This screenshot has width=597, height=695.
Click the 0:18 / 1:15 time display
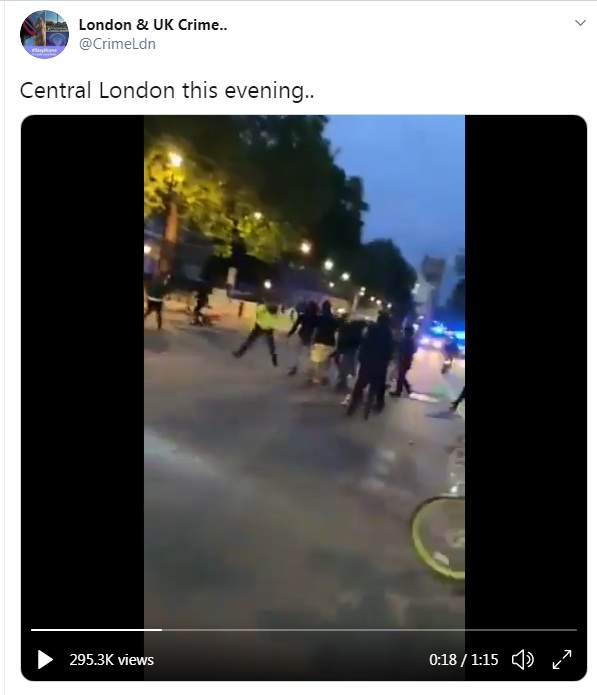(464, 660)
